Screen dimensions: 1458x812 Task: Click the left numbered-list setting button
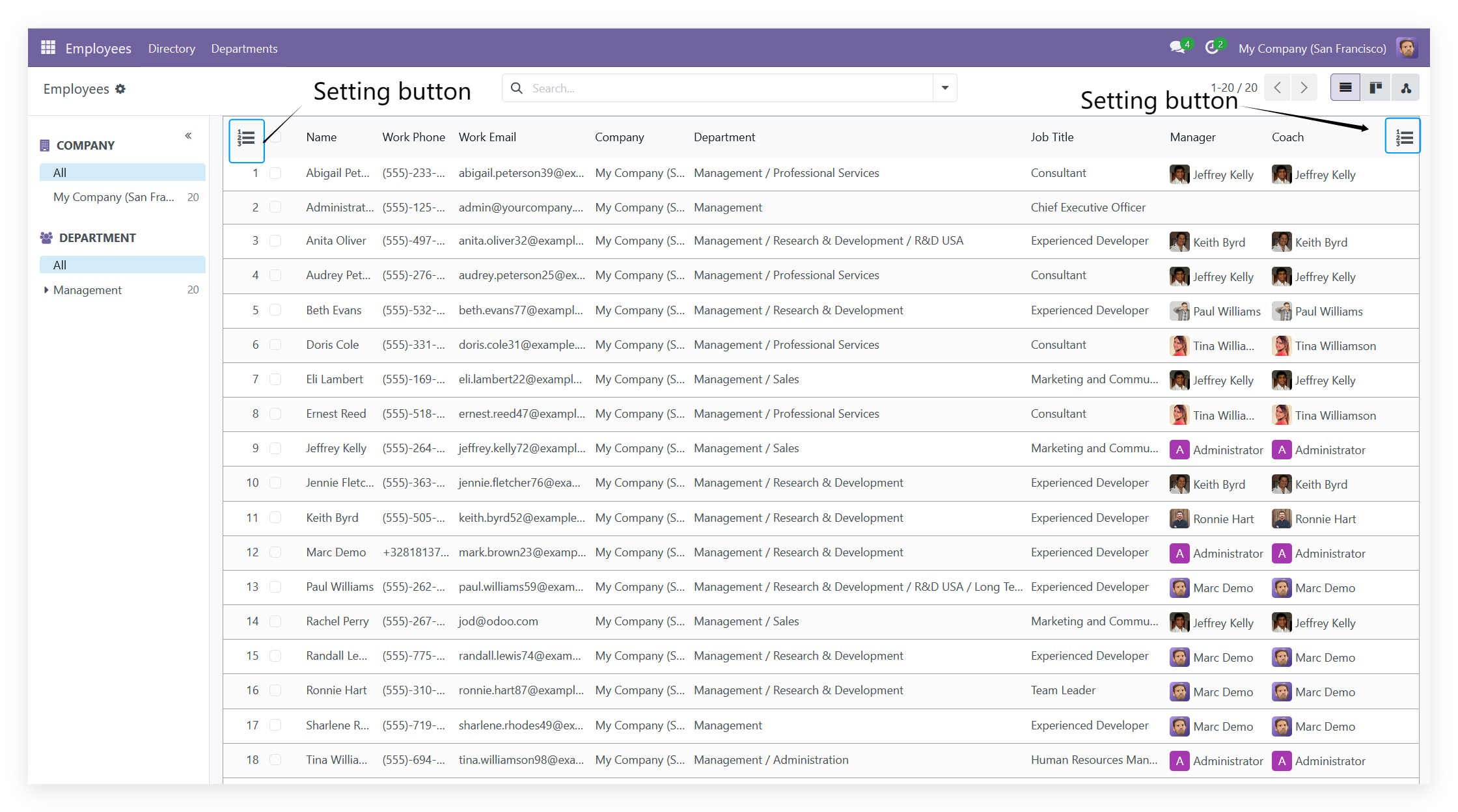coord(246,138)
